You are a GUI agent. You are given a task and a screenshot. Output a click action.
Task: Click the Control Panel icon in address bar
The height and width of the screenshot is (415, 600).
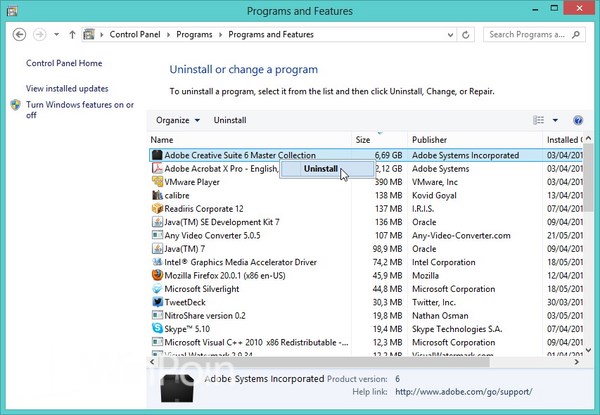pos(89,34)
